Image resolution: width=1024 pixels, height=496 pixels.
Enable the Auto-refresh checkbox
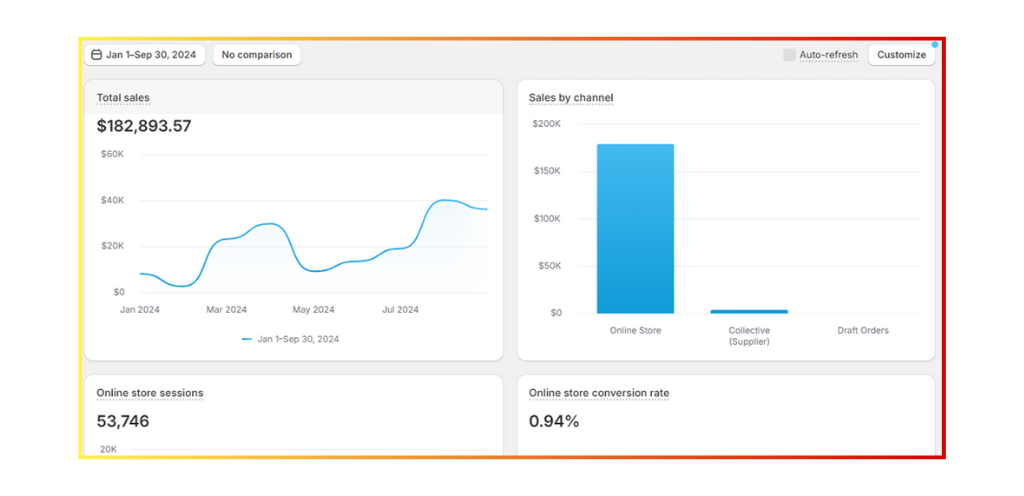pyautogui.click(x=789, y=55)
